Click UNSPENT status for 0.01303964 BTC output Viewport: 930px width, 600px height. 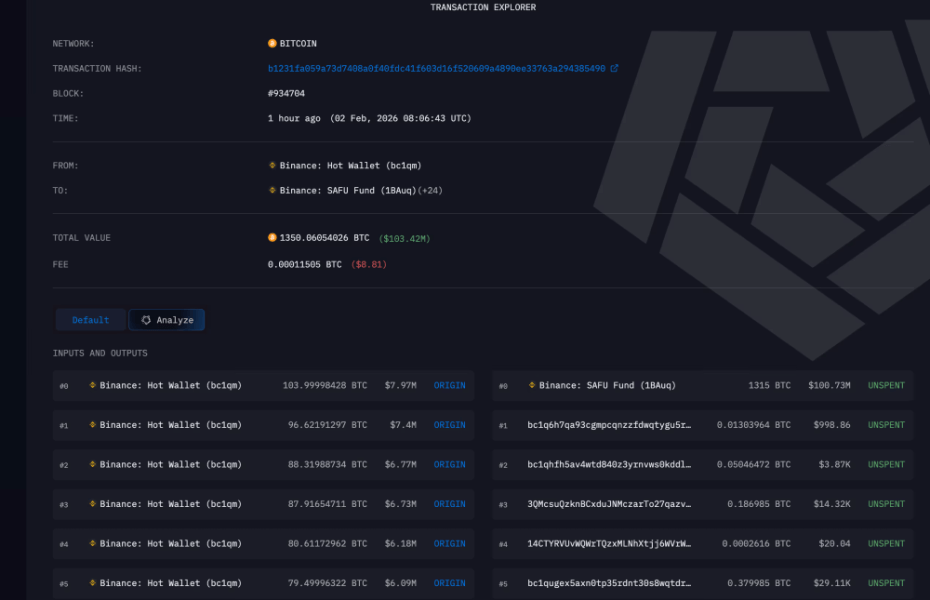click(886, 425)
